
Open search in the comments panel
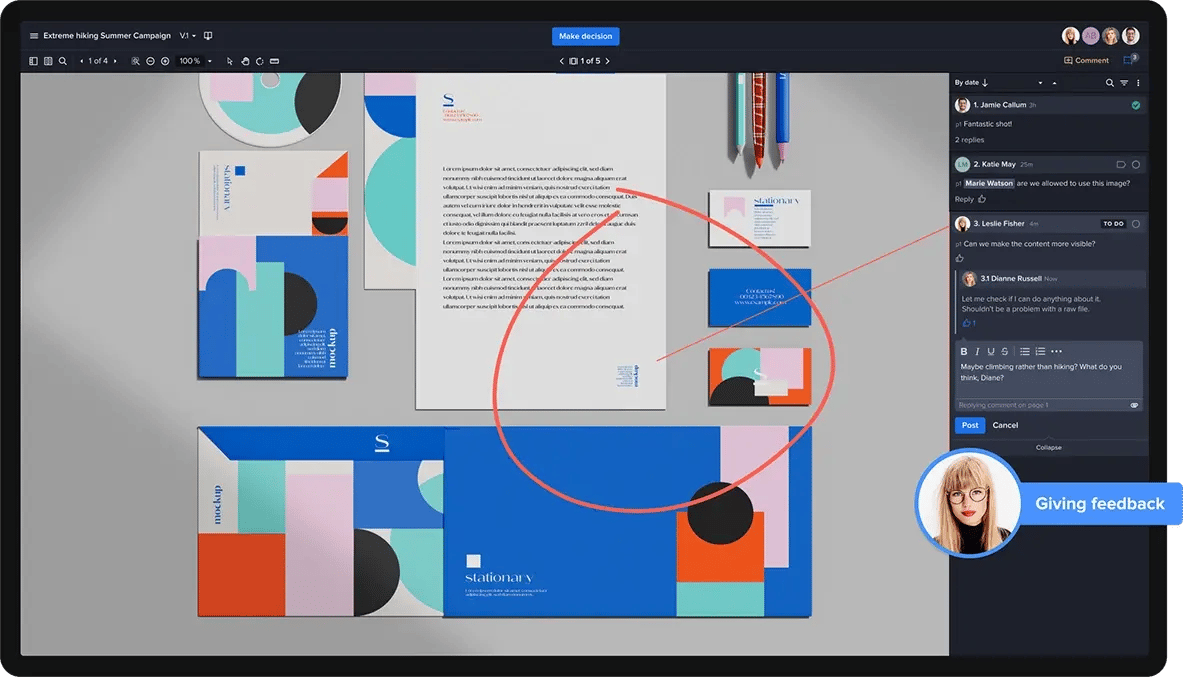(1109, 83)
